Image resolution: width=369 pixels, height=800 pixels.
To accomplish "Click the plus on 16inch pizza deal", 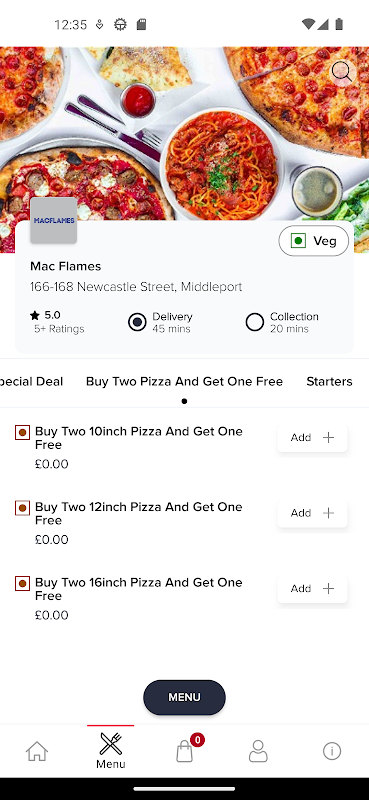I will [x=329, y=588].
